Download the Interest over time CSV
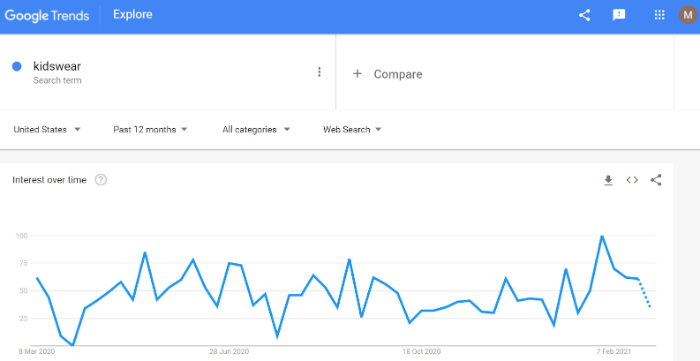This screenshot has width=700, height=361. tap(608, 180)
